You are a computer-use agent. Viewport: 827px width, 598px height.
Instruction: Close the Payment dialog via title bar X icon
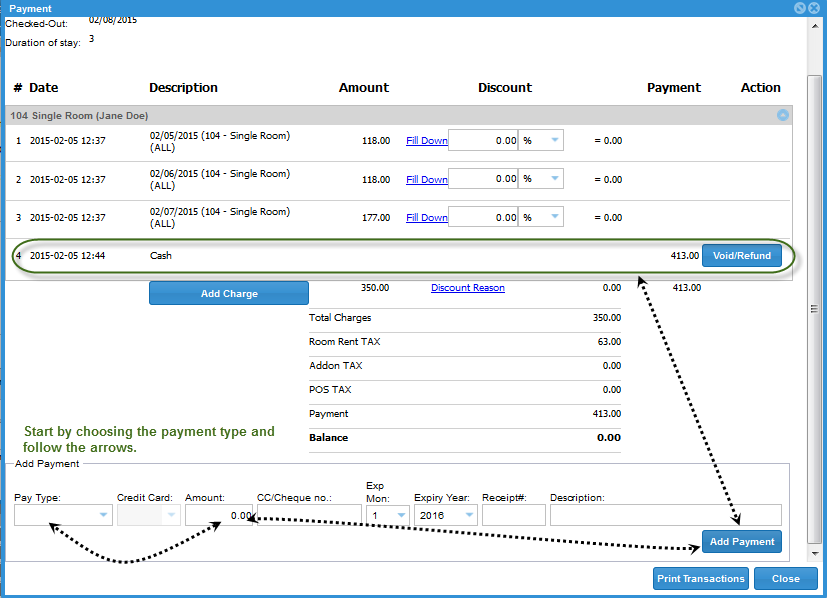(x=814, y=7)
